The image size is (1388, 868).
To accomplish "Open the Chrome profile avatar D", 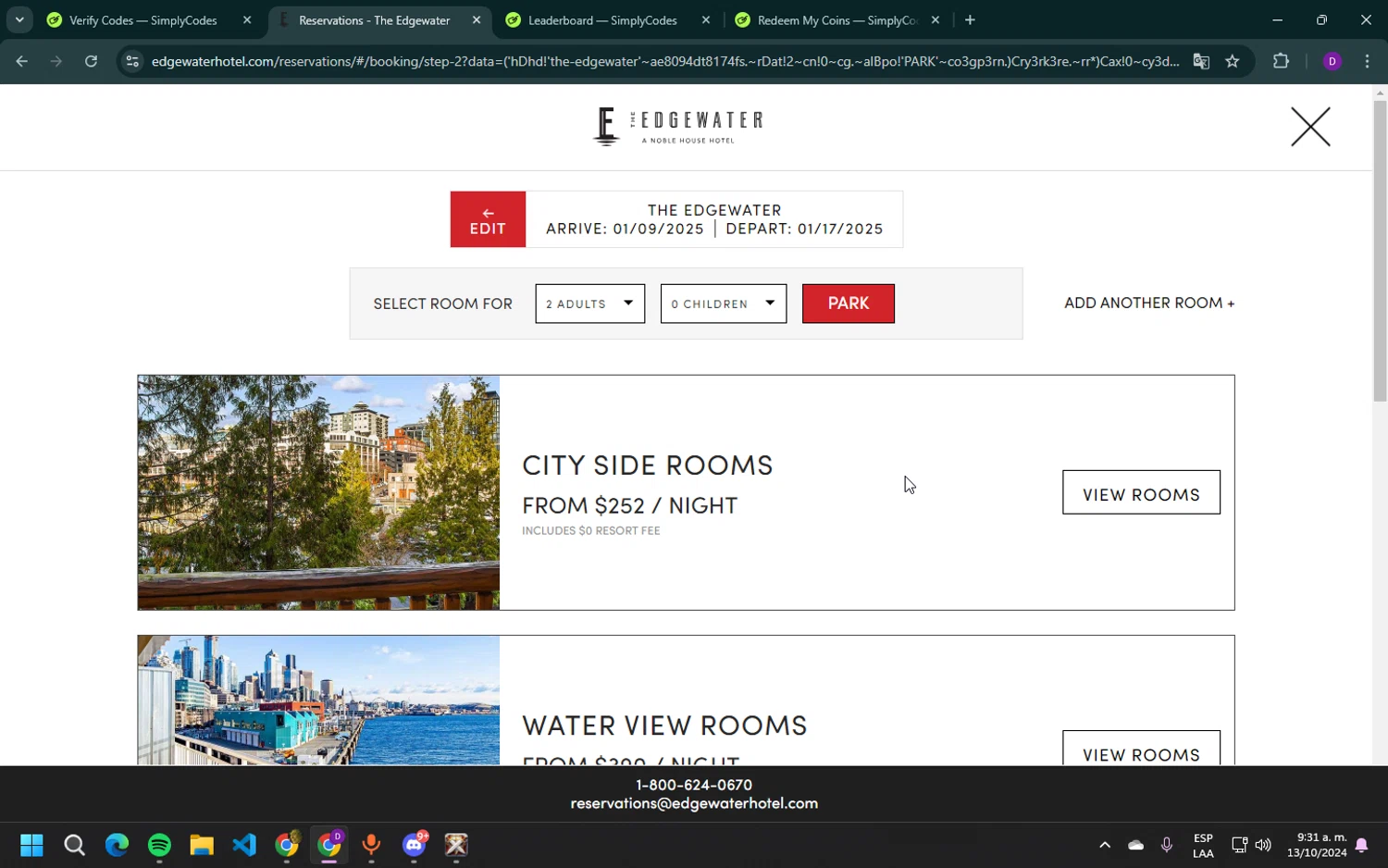I will click(1332, 61).
